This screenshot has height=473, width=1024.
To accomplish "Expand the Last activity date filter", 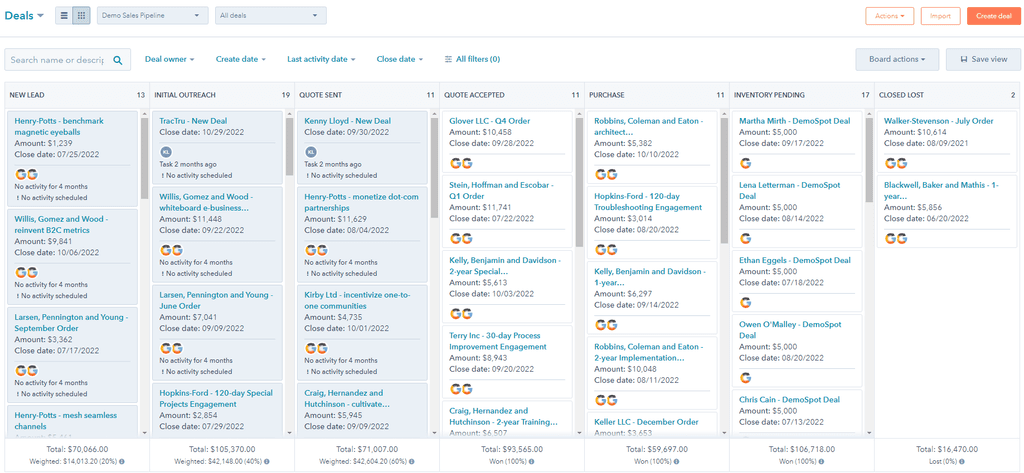I will (x=321, y=59).
